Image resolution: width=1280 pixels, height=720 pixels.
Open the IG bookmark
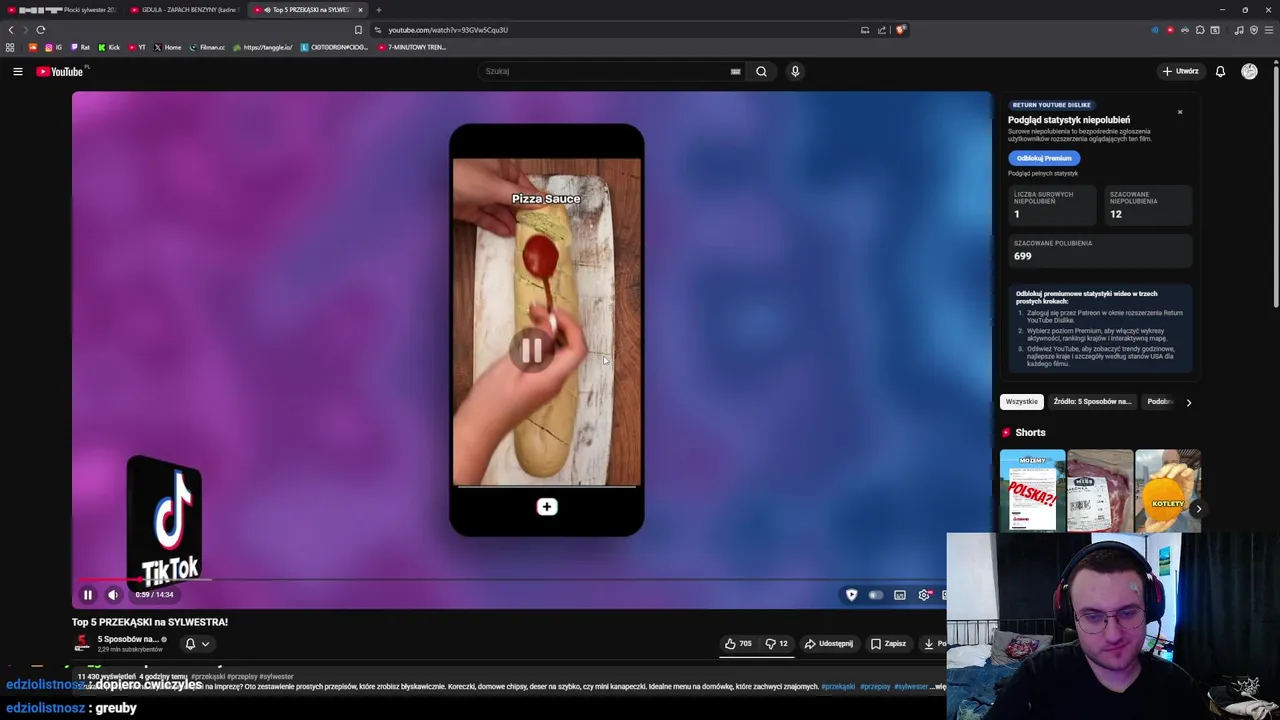coord(53,47)
